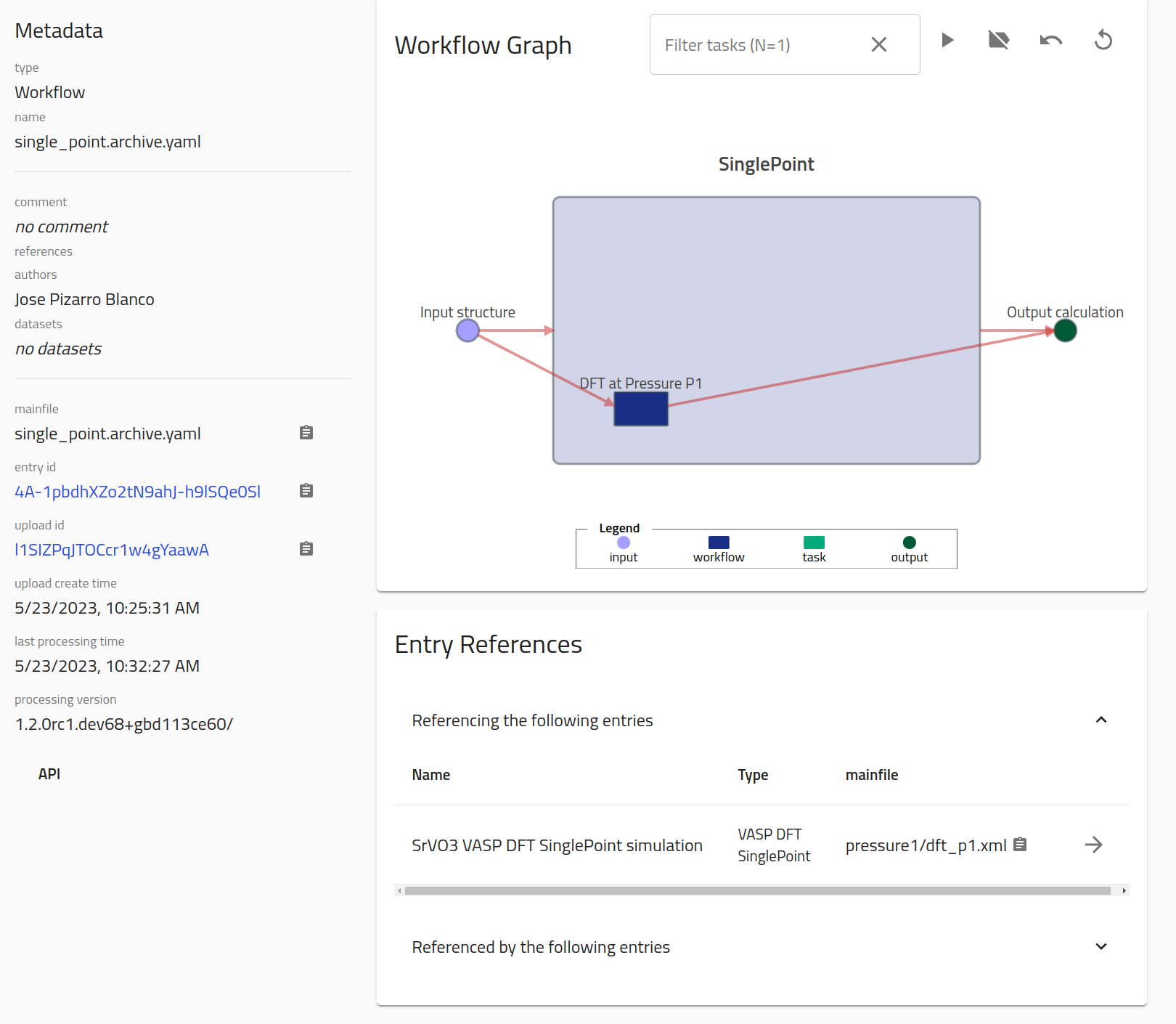The image size is (1176, 1024).
Task: Click the mainfile column header
Action: (x=872, y=775)
